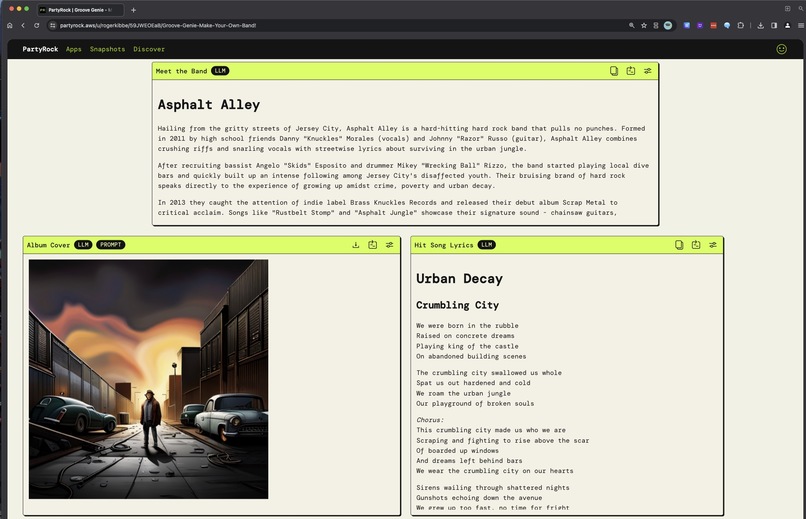Click the blue extension icon in toolbar
This screenshot has height=519, width=806.
pyautogui.click(x=687, y=25)
